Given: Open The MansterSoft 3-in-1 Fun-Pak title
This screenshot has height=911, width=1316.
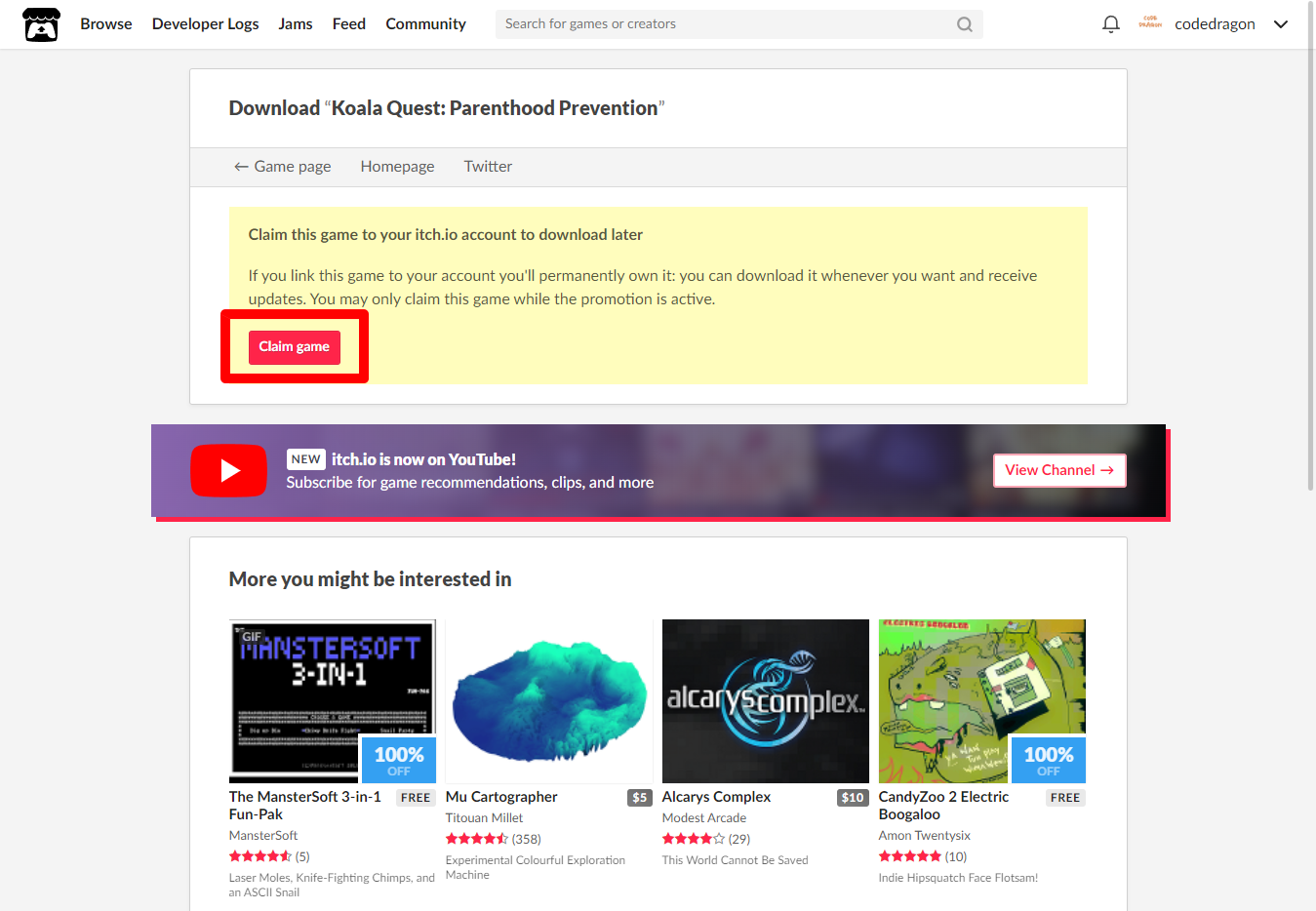Looking at the screenshot, I should [304, 806].
